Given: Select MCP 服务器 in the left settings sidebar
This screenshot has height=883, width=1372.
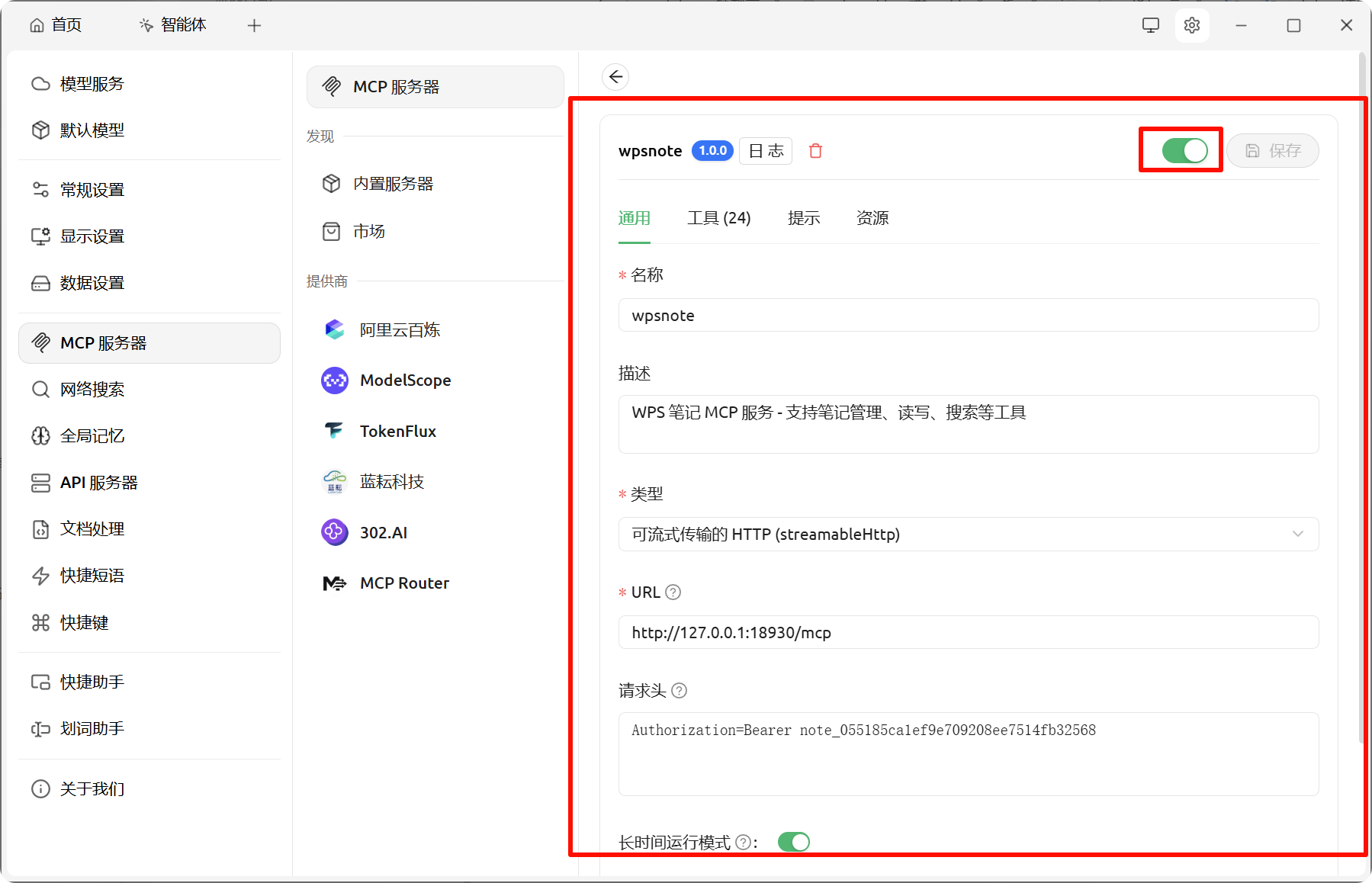Looking at the screenshot, I should (149, 343).
